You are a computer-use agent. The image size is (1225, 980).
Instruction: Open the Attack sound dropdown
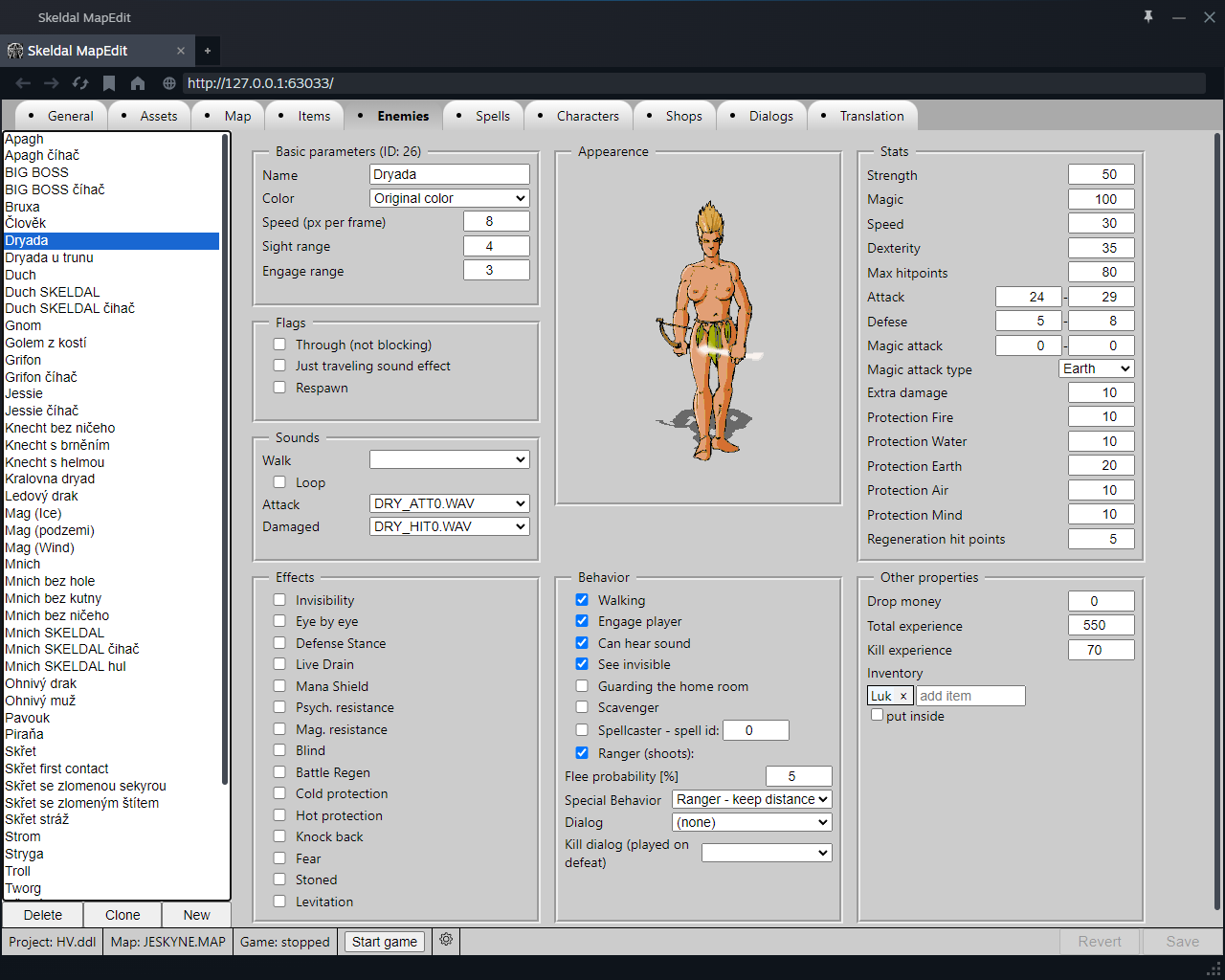pyautogui.click(x=449, y=503)
